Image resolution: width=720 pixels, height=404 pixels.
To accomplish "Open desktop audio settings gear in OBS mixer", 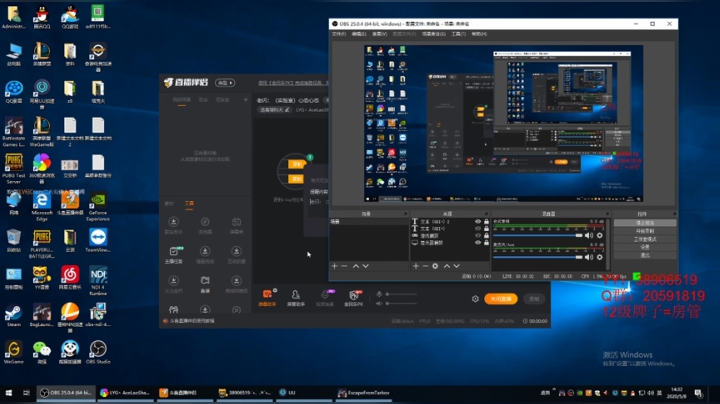I will 600,236.
